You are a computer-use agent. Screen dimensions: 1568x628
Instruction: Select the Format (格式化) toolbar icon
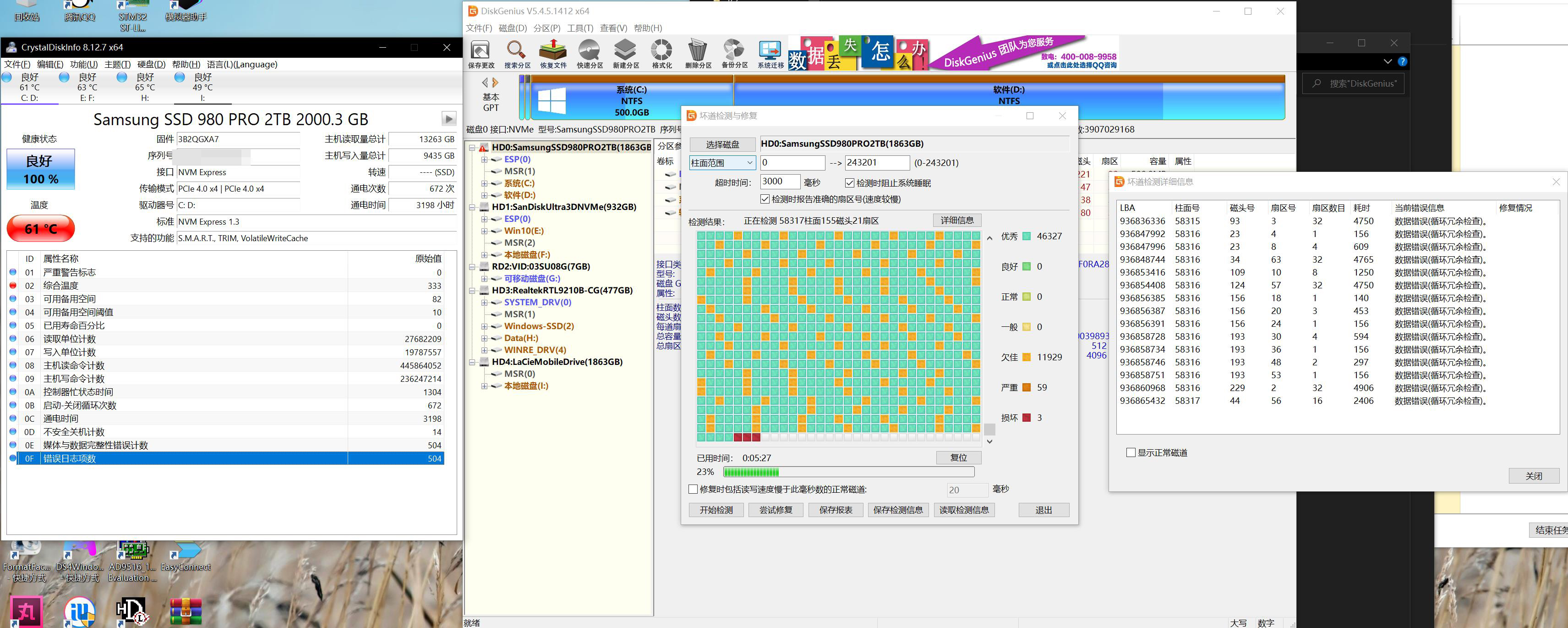coord(661,54)
